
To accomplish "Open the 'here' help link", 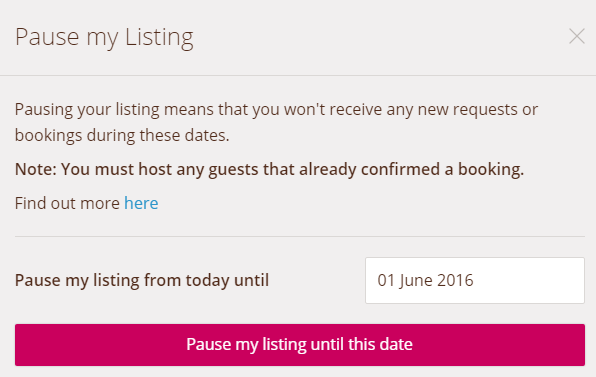I will [141, 203].
